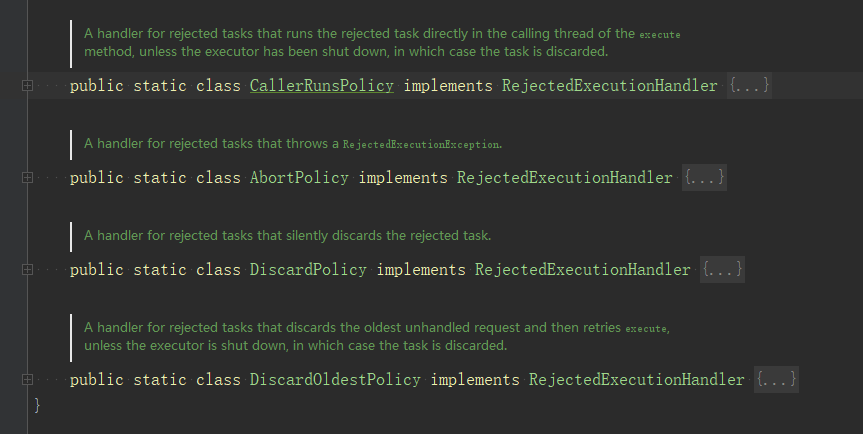The width and height of the screenshot is (863, 434).
Task: Open the CallerRunsPolicy class name link
Action: [321, 86]
